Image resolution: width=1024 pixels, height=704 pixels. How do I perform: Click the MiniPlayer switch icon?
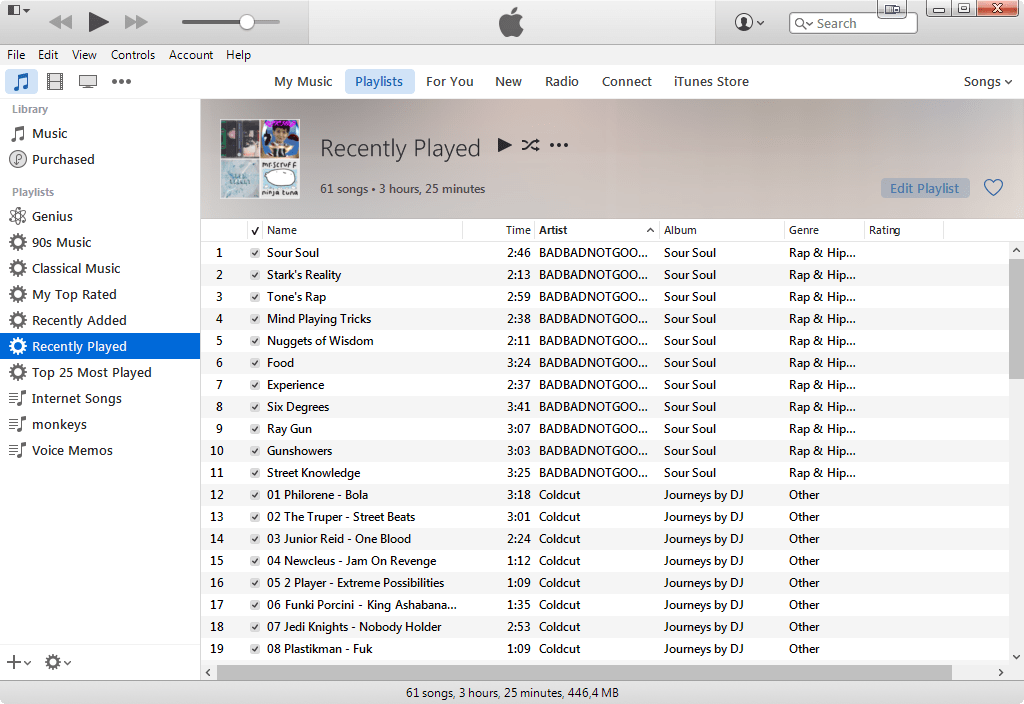[893, 9]
